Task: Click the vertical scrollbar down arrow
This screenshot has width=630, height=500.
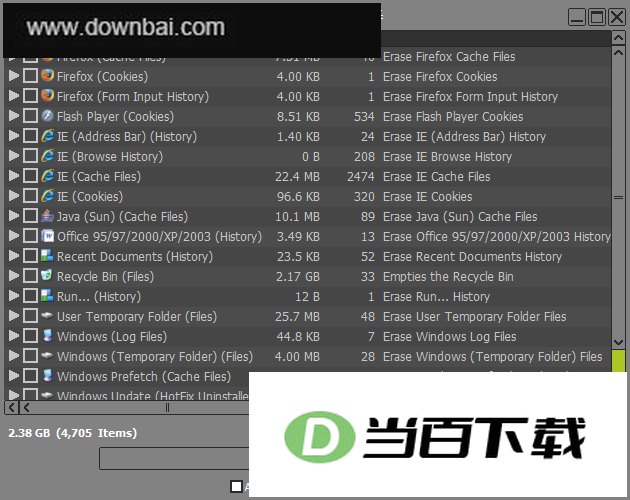Action: pos(618,342)
